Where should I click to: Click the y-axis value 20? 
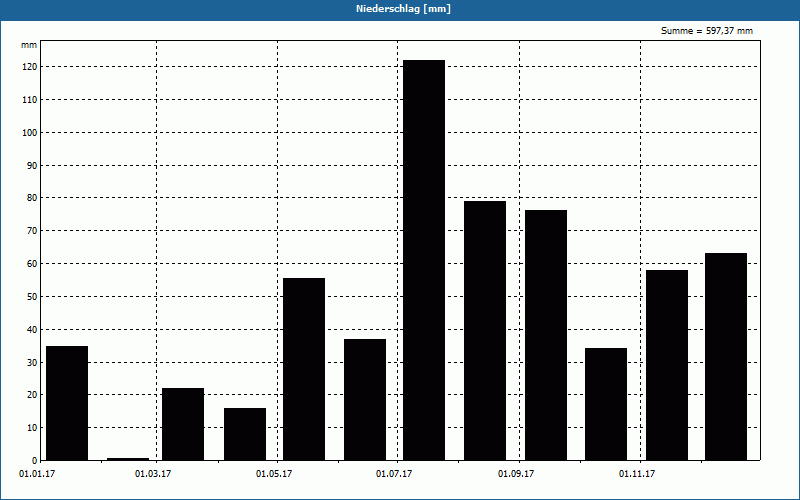(x=32, y=395)
